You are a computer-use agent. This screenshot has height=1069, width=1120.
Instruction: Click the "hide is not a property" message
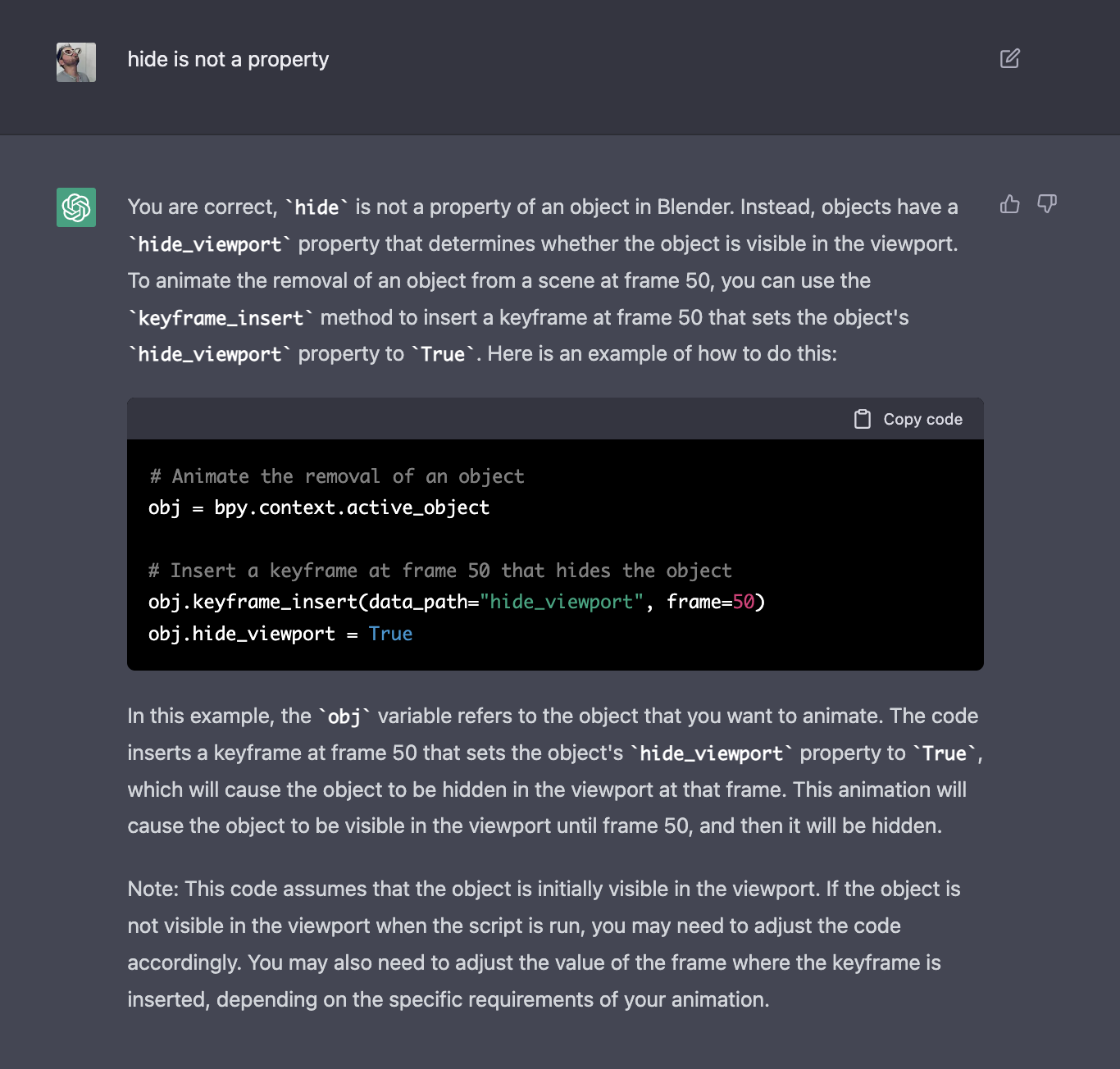tap(228, 60)
